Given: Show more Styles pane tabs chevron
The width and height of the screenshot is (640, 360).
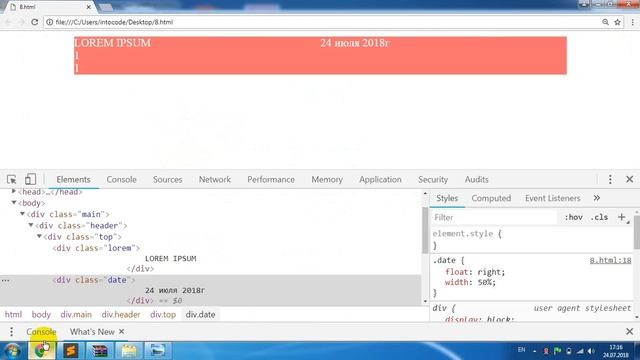Looking at the screenshot, I should pyautogui.click(x=597, y=198).
